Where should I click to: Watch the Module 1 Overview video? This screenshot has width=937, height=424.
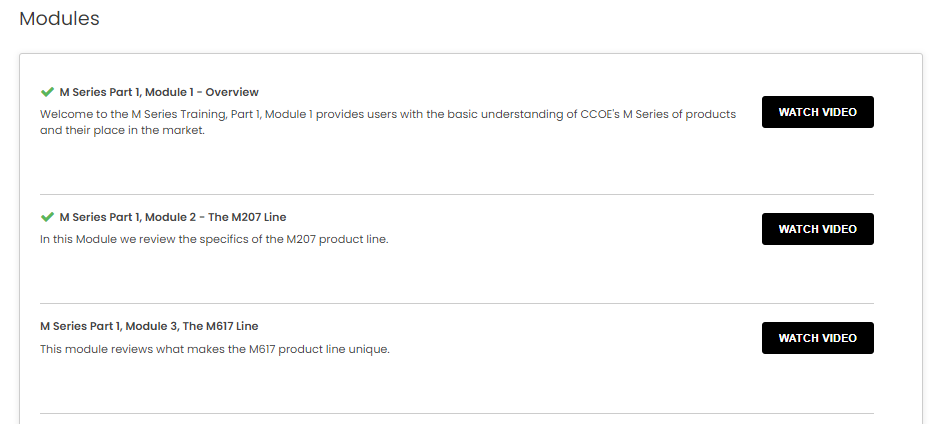(817, 112)
